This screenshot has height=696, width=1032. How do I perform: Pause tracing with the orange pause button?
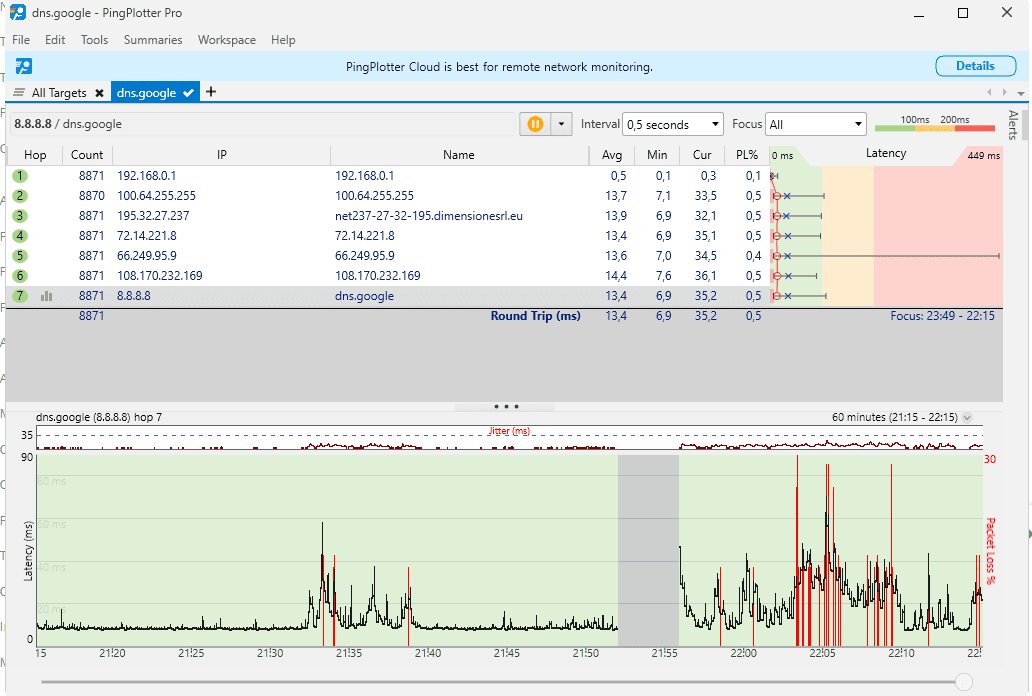click(x=535, y=124)
